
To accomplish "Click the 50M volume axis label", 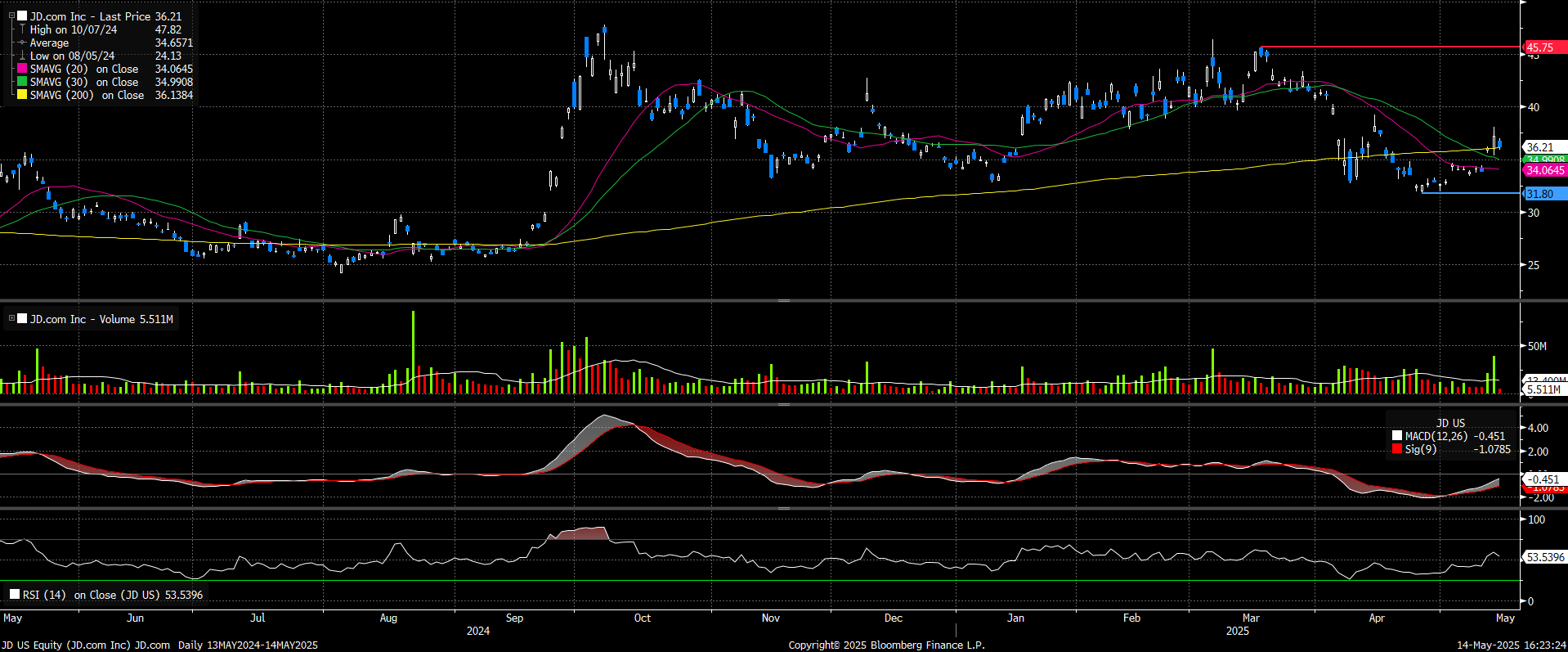I will [1537, 346].
